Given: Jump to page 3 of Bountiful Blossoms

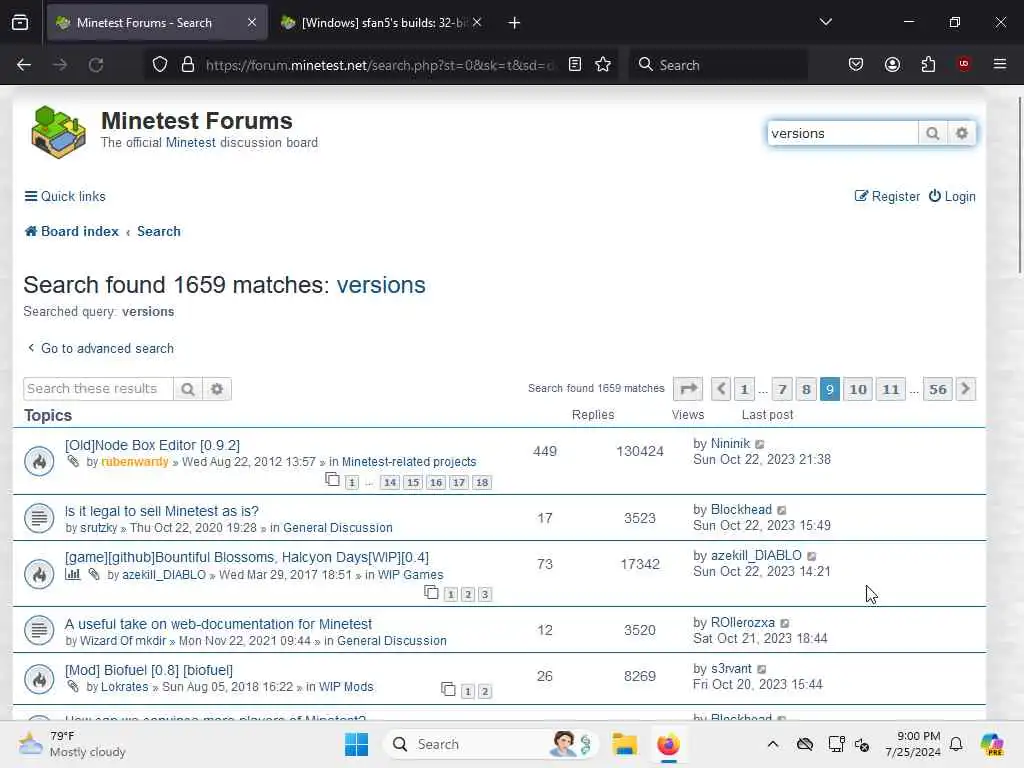Looking at the screenshot, I should (x=485, y=594).
